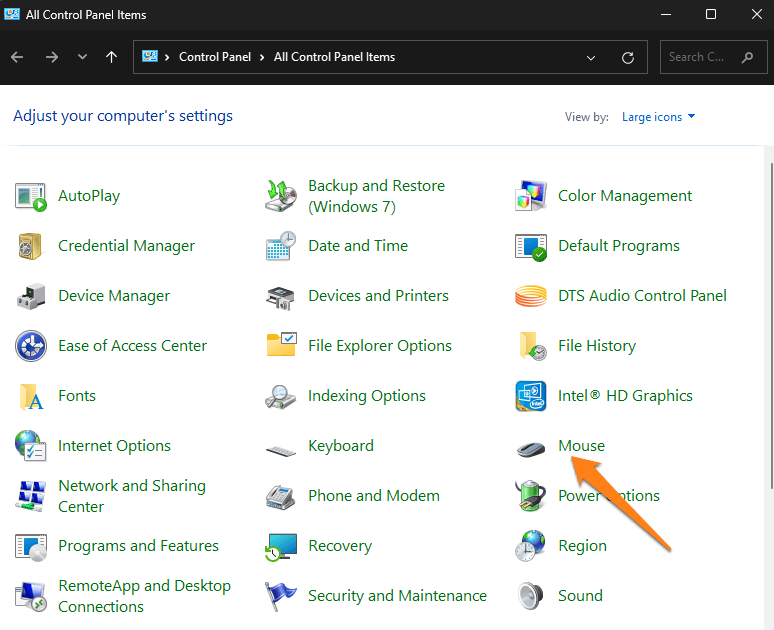This screenshot has width=774, height=630.
Task: Open the Fonts icon
Action: click(x=31, y=396)
